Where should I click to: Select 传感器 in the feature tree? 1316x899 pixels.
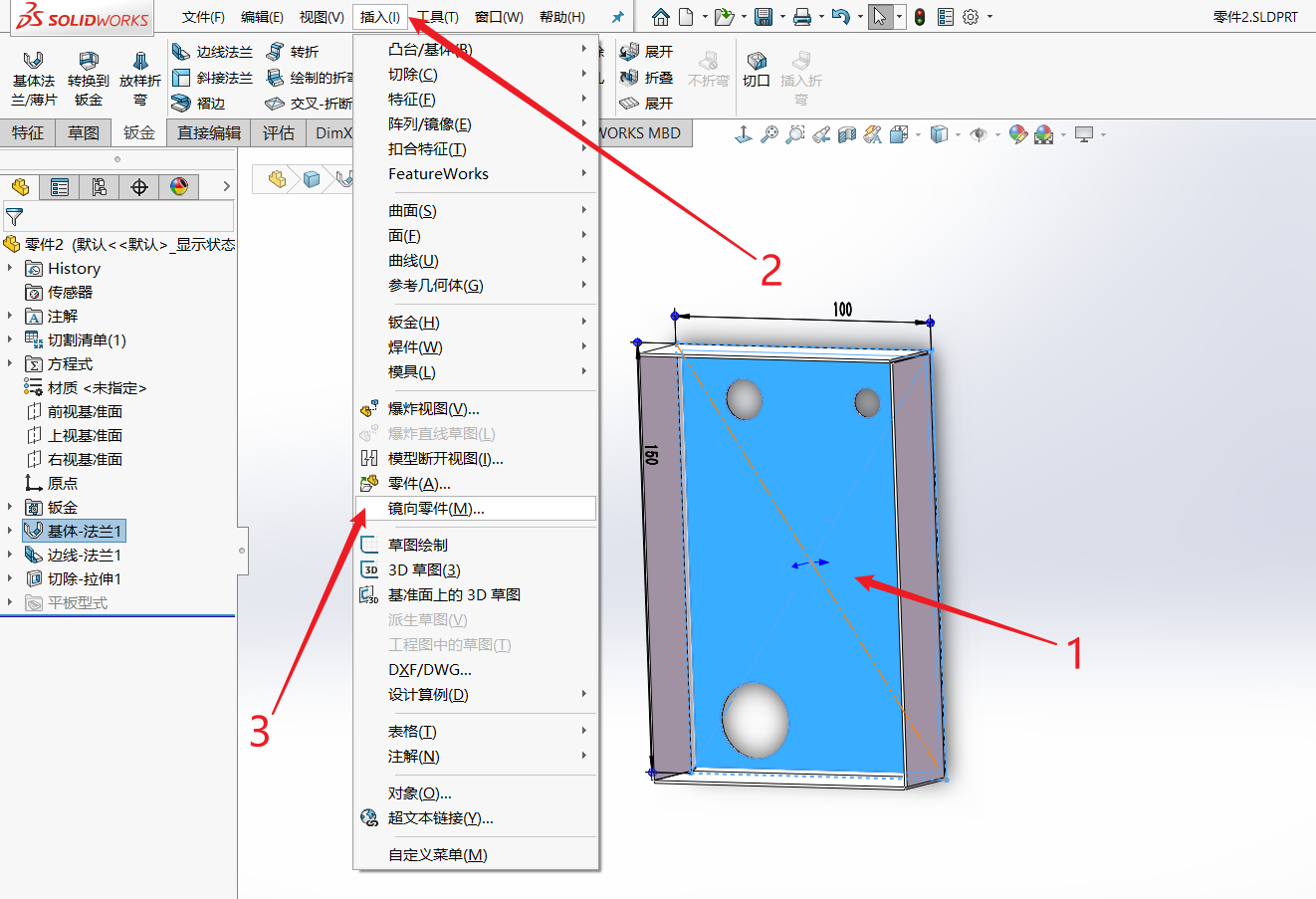(x=70, y=292)
